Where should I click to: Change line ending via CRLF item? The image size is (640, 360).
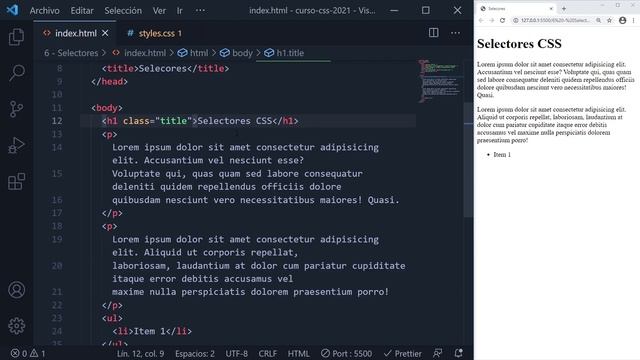[x=268, y=353]
